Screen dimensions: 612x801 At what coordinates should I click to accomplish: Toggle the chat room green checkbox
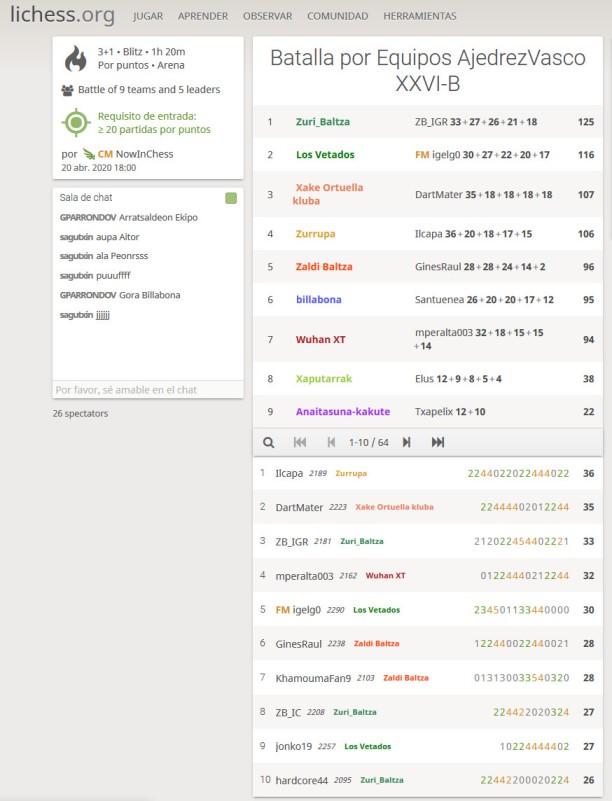coord(231,198)
